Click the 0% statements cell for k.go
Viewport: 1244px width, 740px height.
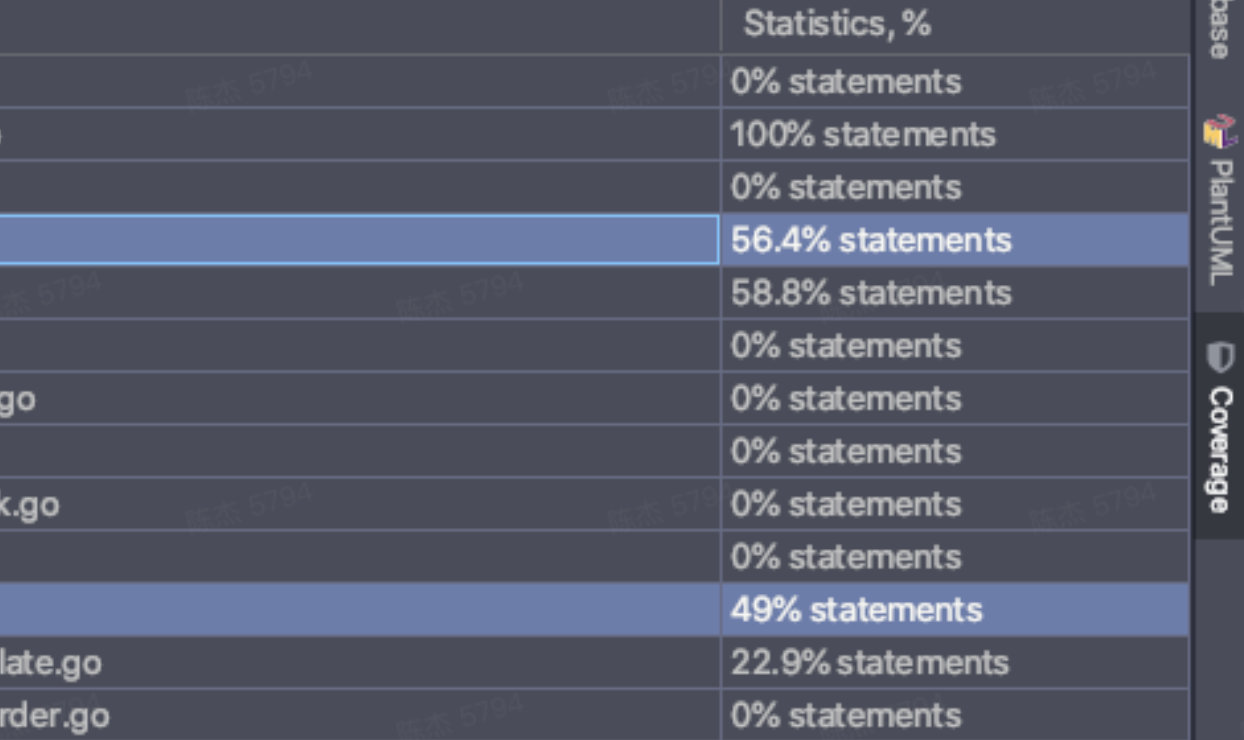point(846,504)
